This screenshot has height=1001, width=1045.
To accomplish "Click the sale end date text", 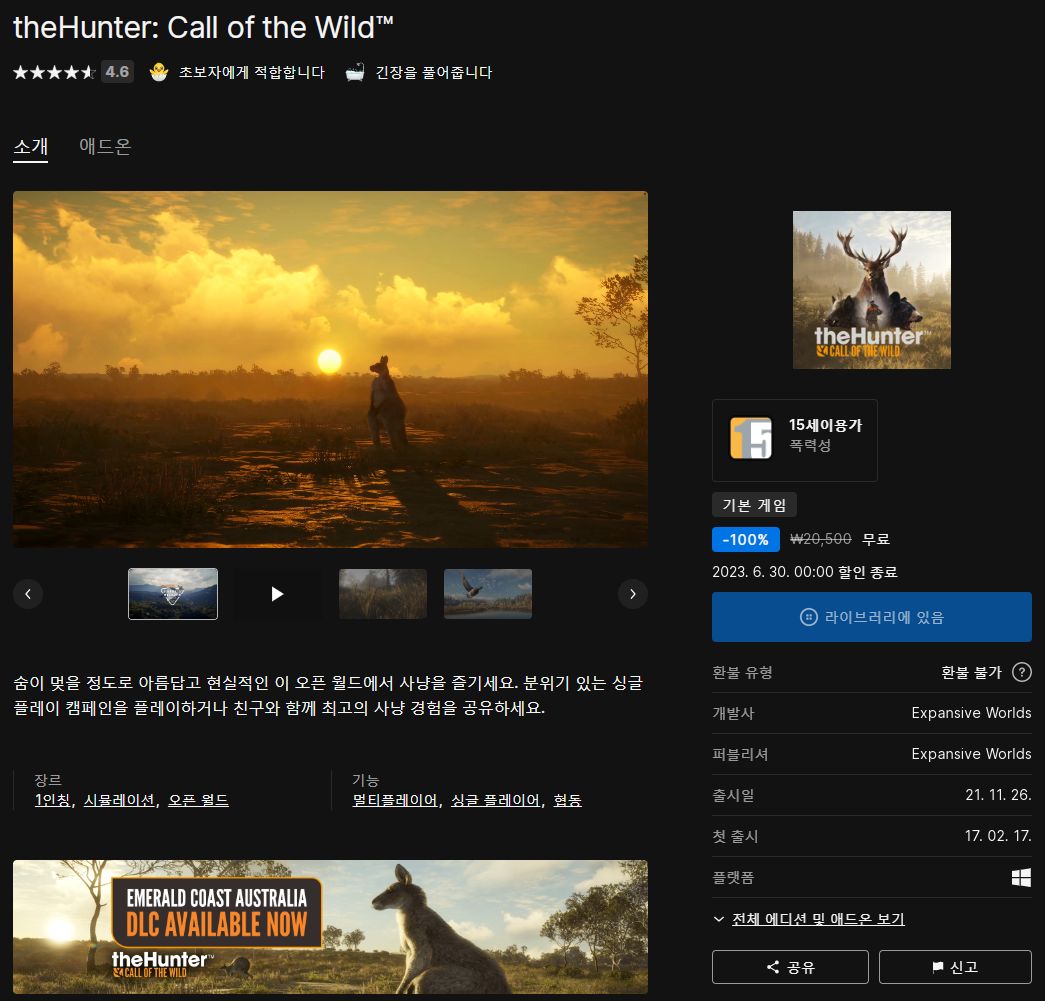I will pos(804,572).
